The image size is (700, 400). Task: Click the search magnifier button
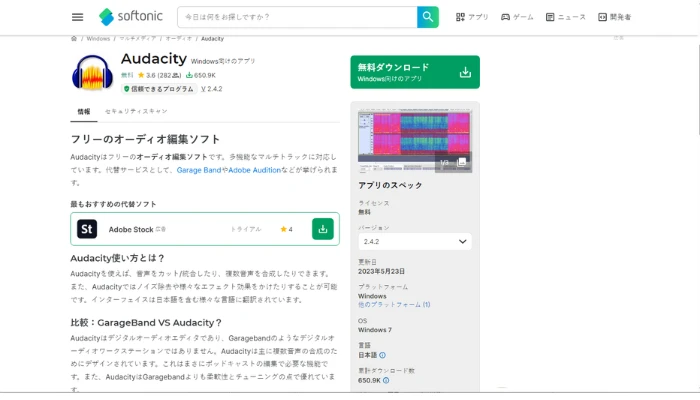428,17
